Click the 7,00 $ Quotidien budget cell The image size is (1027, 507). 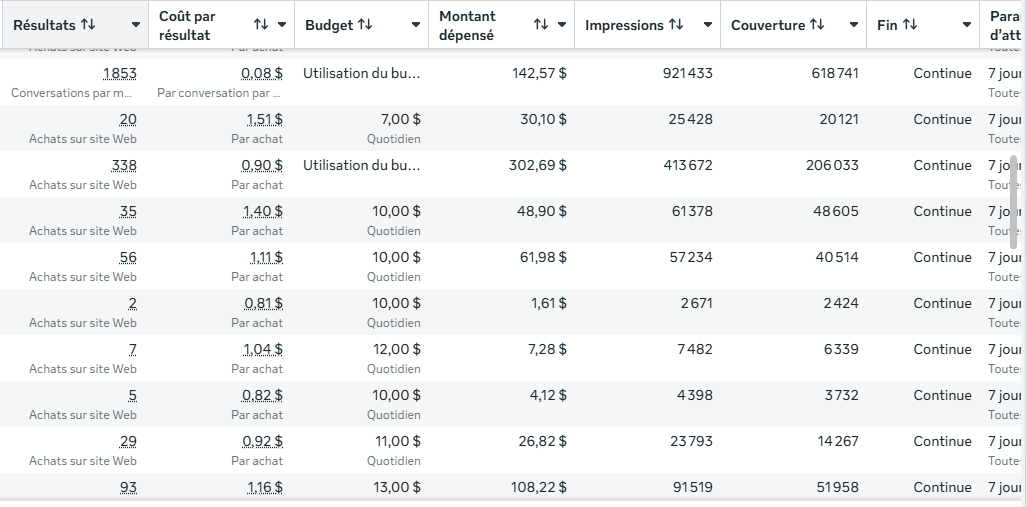(x=362, y=128)
